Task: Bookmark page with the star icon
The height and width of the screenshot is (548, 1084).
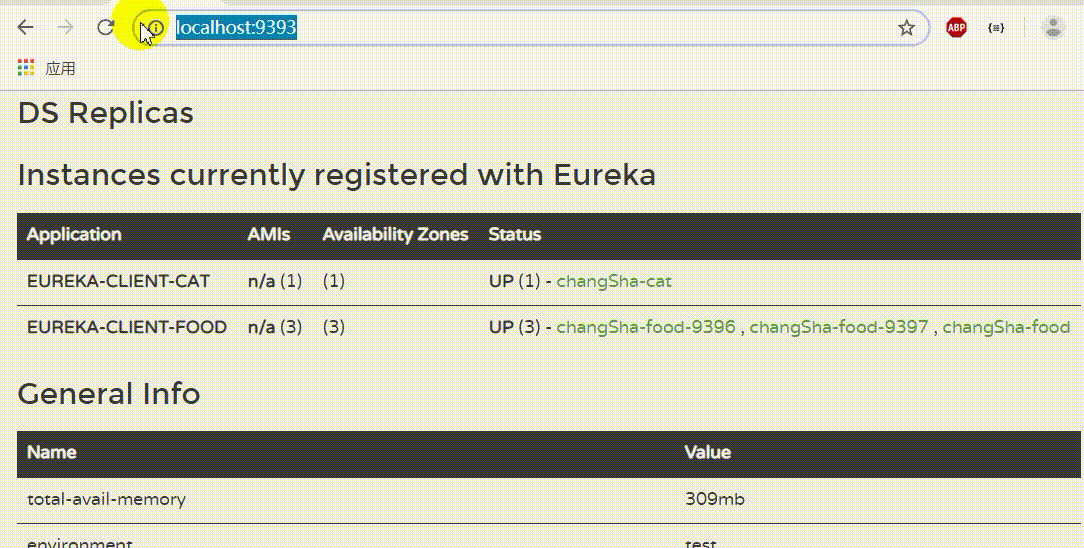Action: pyautogui.click(x=906, y=28)
